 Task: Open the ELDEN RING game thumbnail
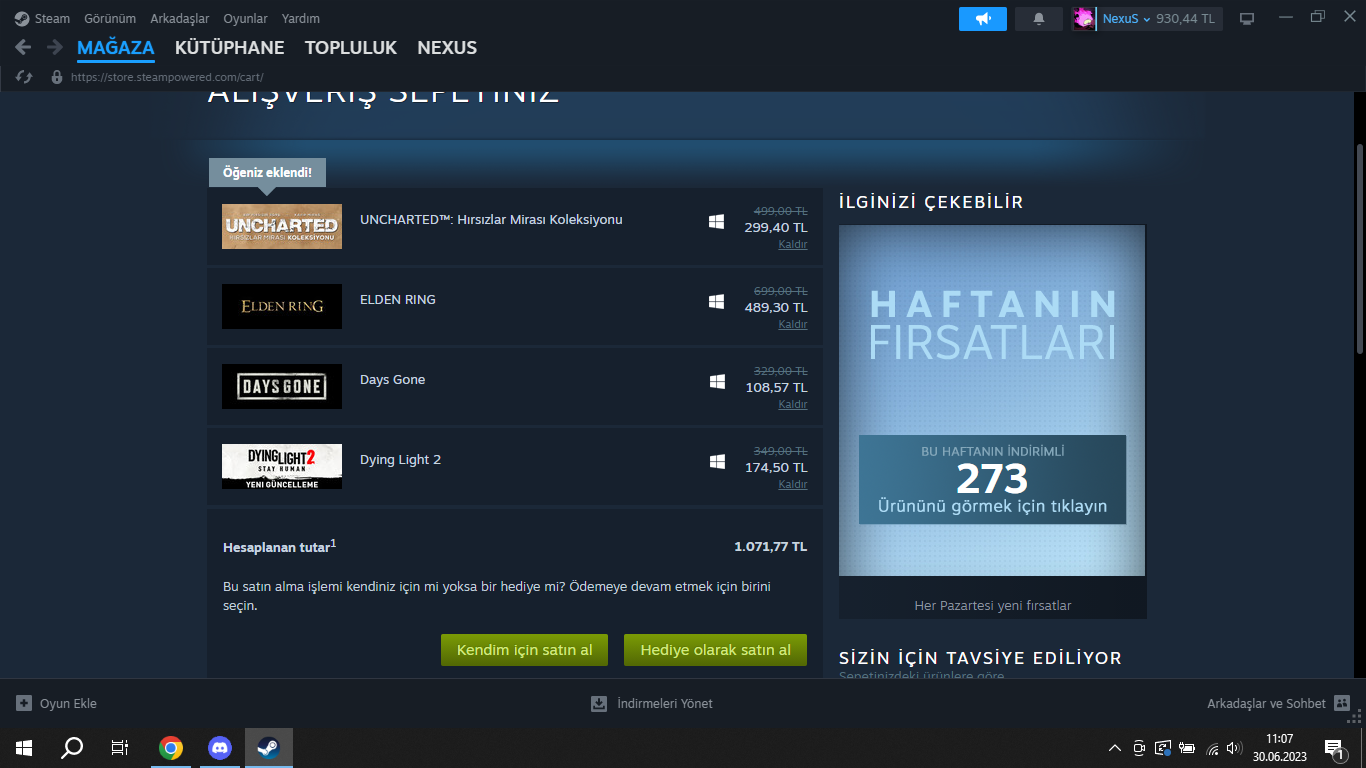tap(282, 307)
